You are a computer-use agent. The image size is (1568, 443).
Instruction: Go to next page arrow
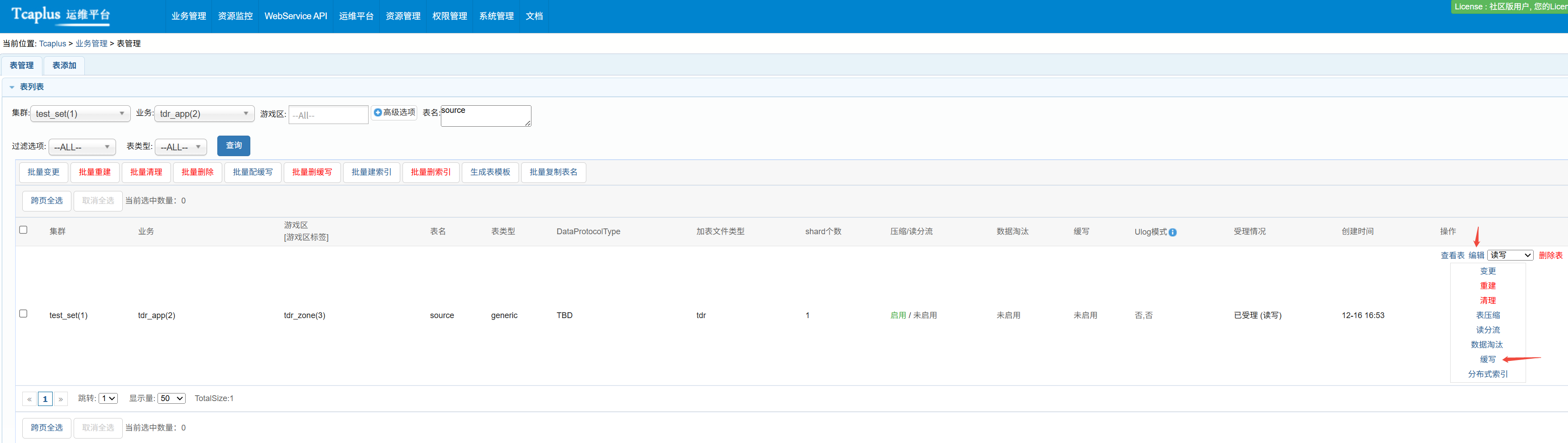tap(61, 399)
